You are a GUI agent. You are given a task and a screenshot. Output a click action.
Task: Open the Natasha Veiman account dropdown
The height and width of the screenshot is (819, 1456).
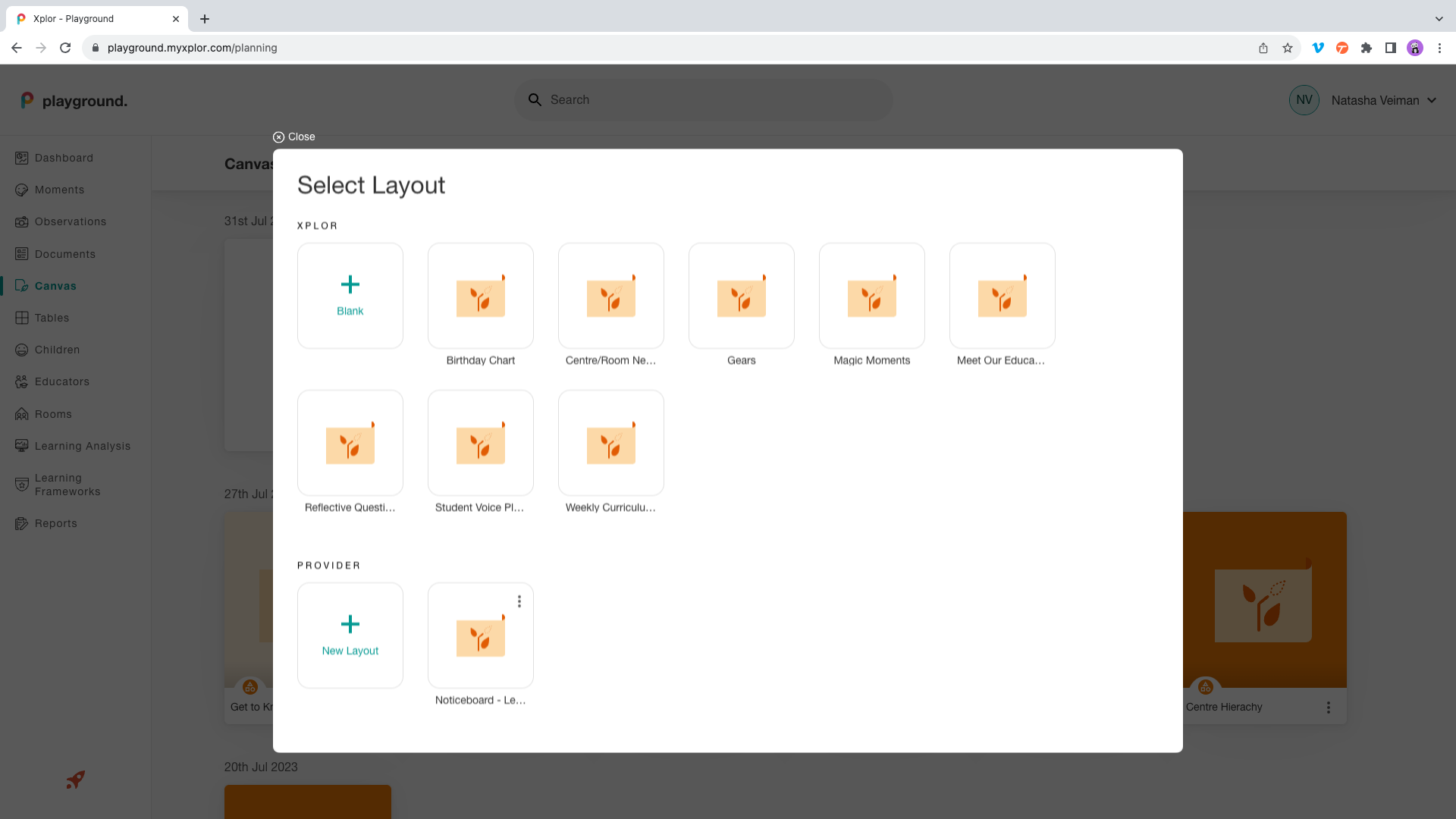(x=1432, y=100)
